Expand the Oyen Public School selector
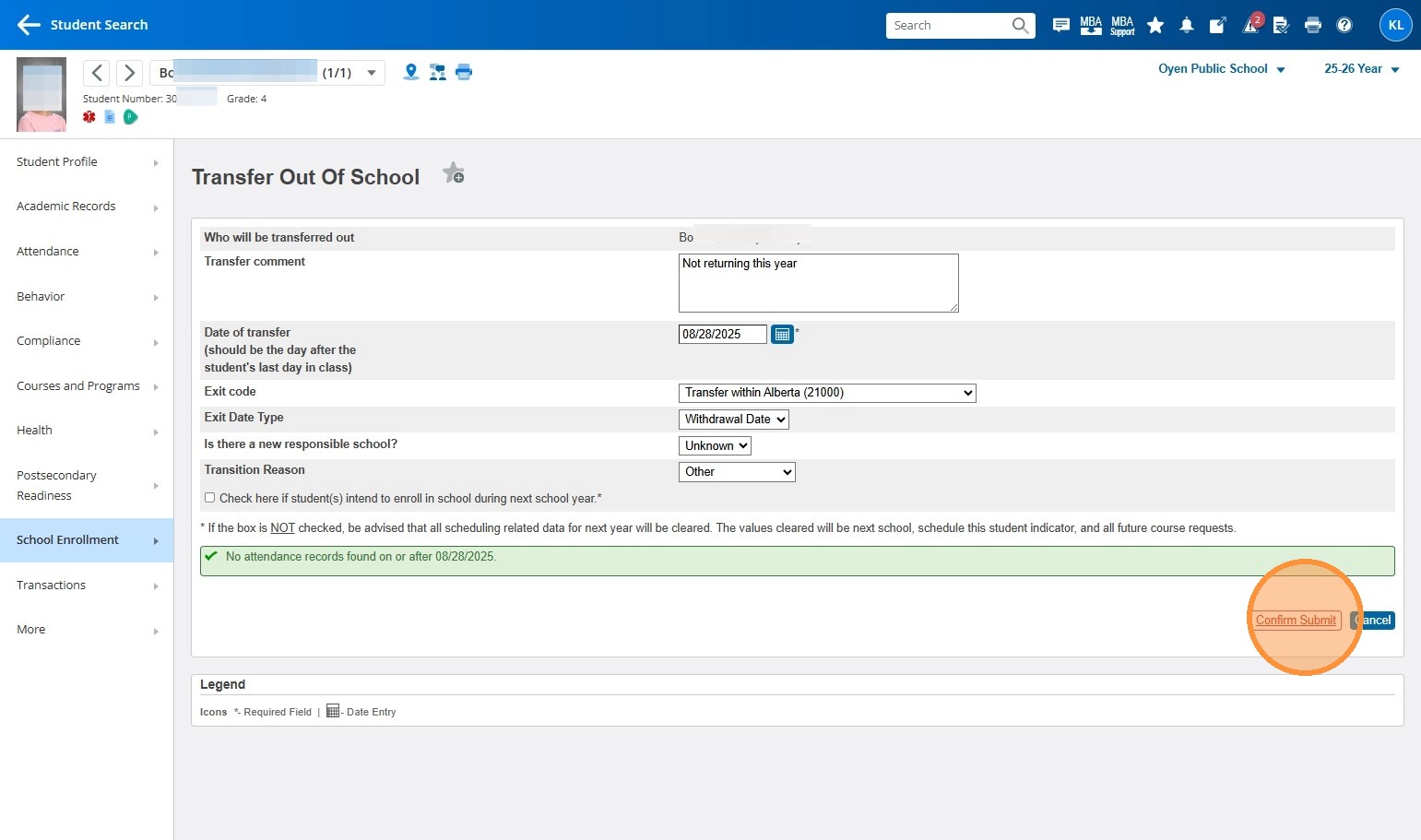 coord(1221,69)
